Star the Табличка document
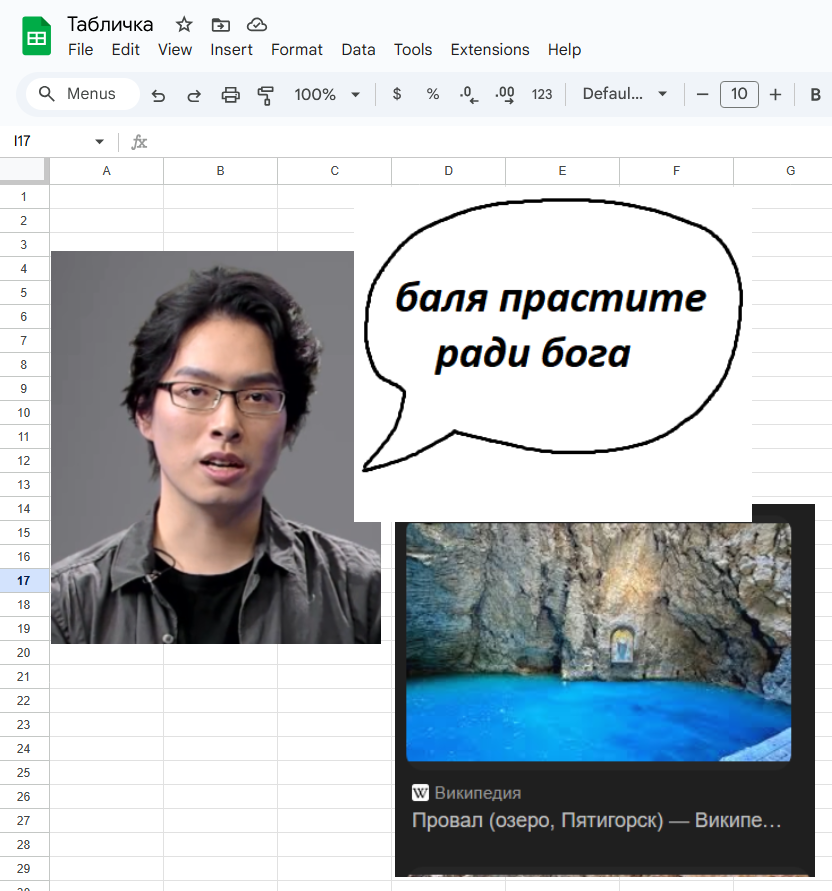832x891 pixels. click(x=184, y=25)
